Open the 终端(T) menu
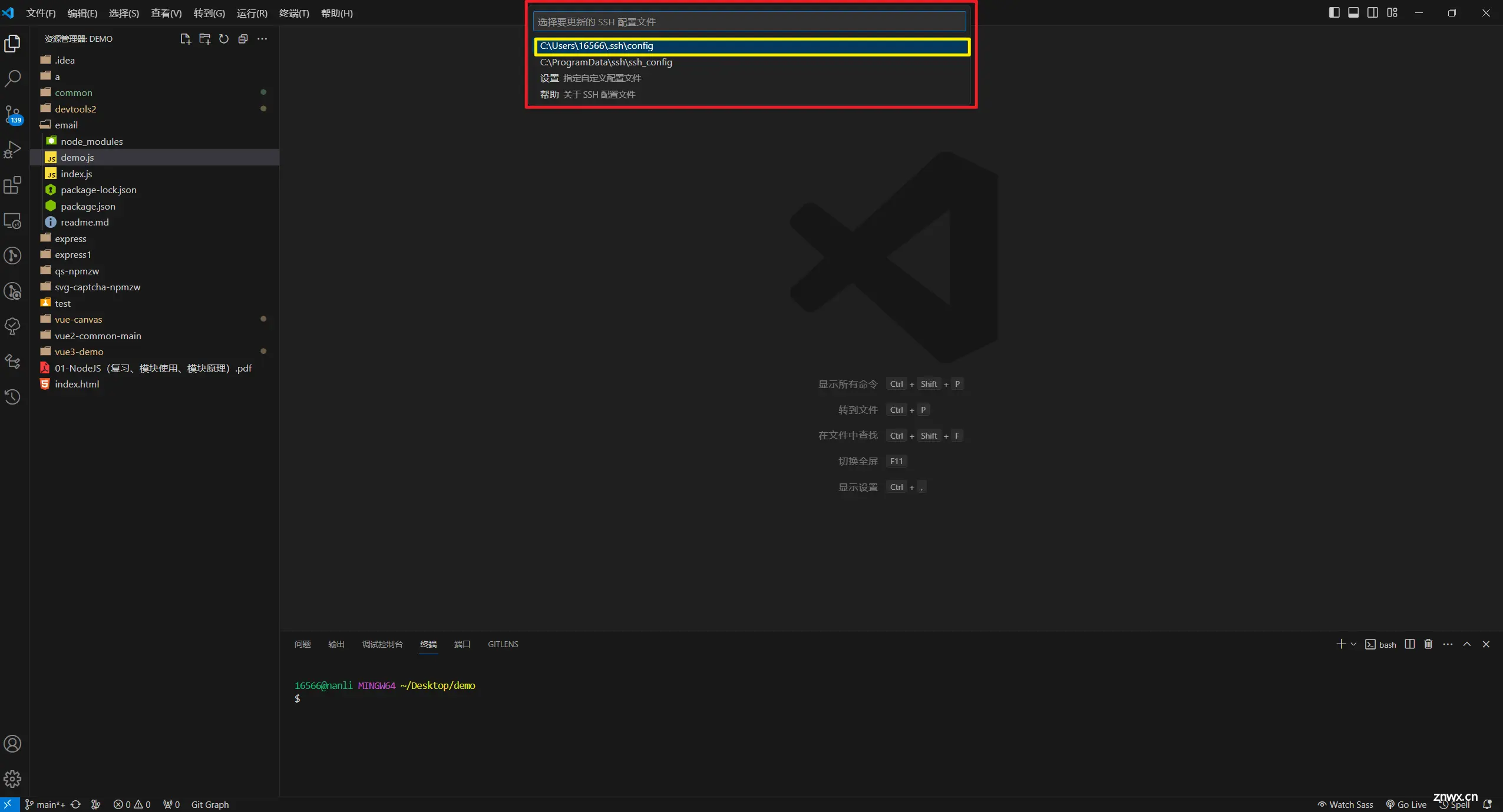This screenshot has height=812, width=1503. [x=294, y=13]
